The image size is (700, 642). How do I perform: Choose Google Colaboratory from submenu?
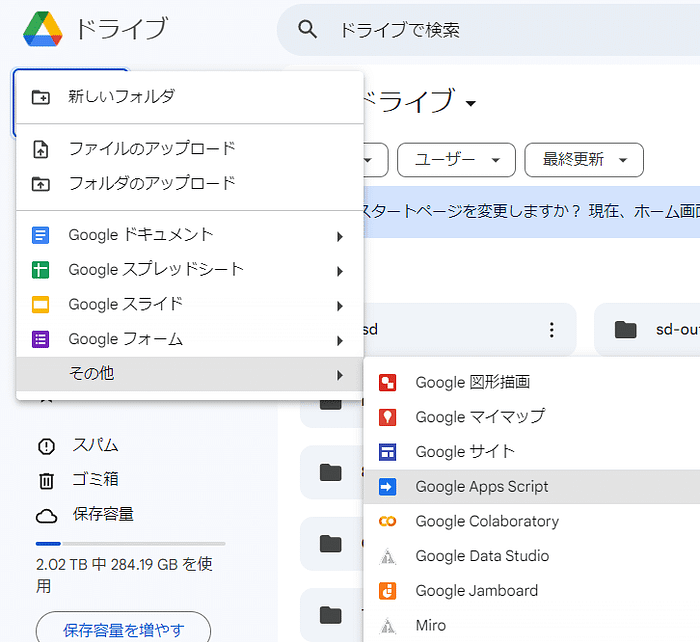click(x=532, y=521)
